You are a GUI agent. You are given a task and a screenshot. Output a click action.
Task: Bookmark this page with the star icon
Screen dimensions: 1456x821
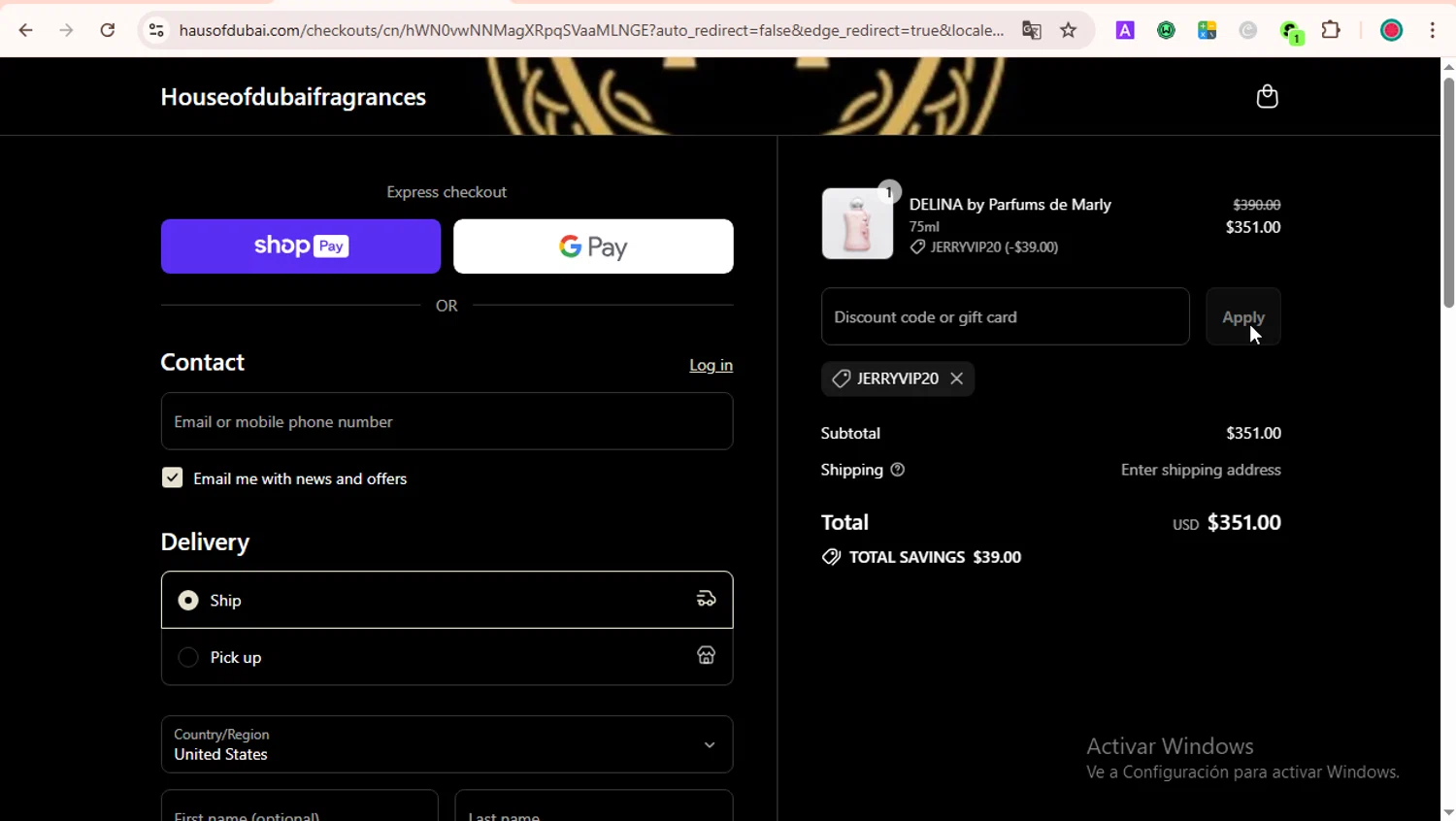1069,30
